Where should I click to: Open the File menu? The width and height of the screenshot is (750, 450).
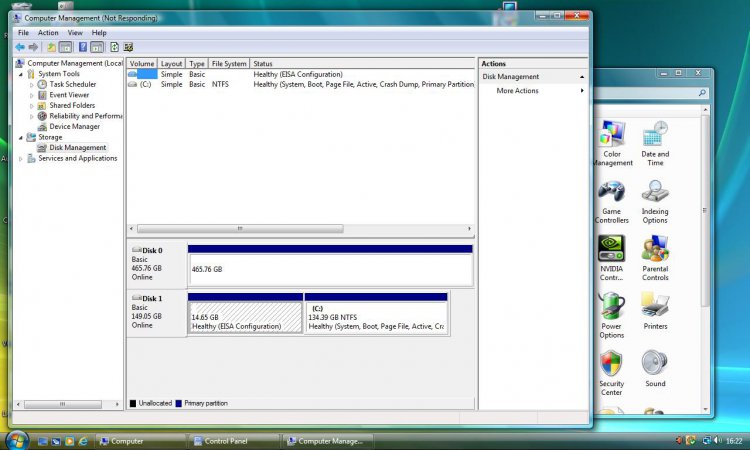23,33
